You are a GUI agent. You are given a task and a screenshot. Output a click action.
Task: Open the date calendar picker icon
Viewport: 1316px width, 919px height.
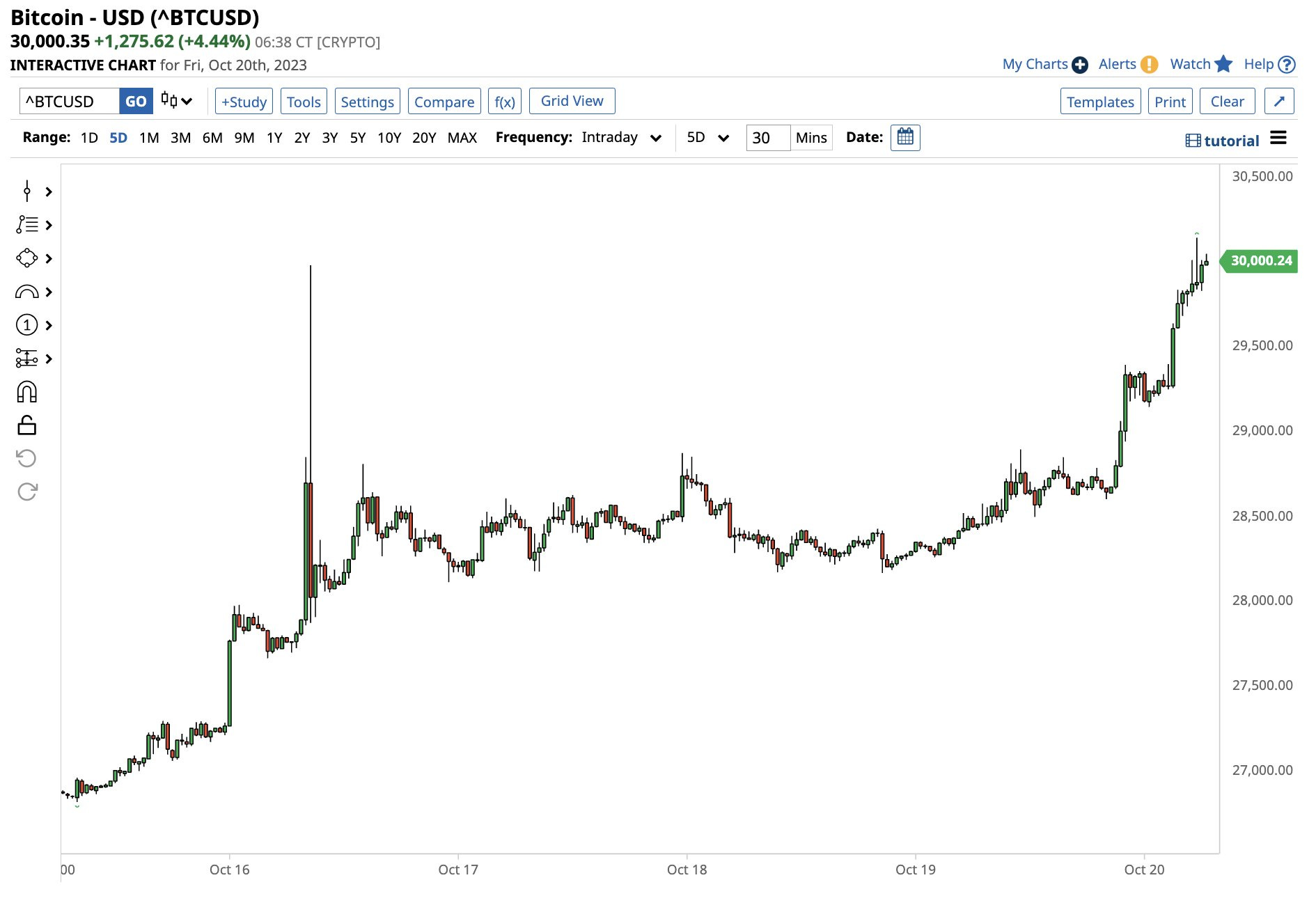(x=905, y=137)
